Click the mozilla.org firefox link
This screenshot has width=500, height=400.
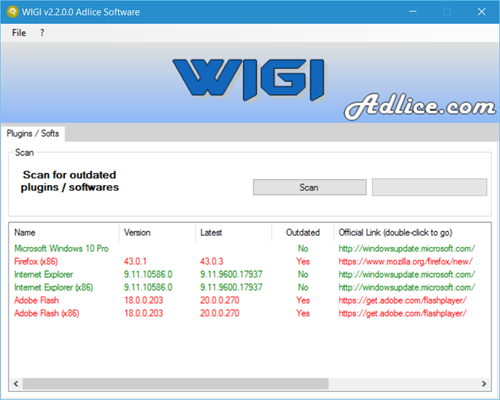click(405, 262)
